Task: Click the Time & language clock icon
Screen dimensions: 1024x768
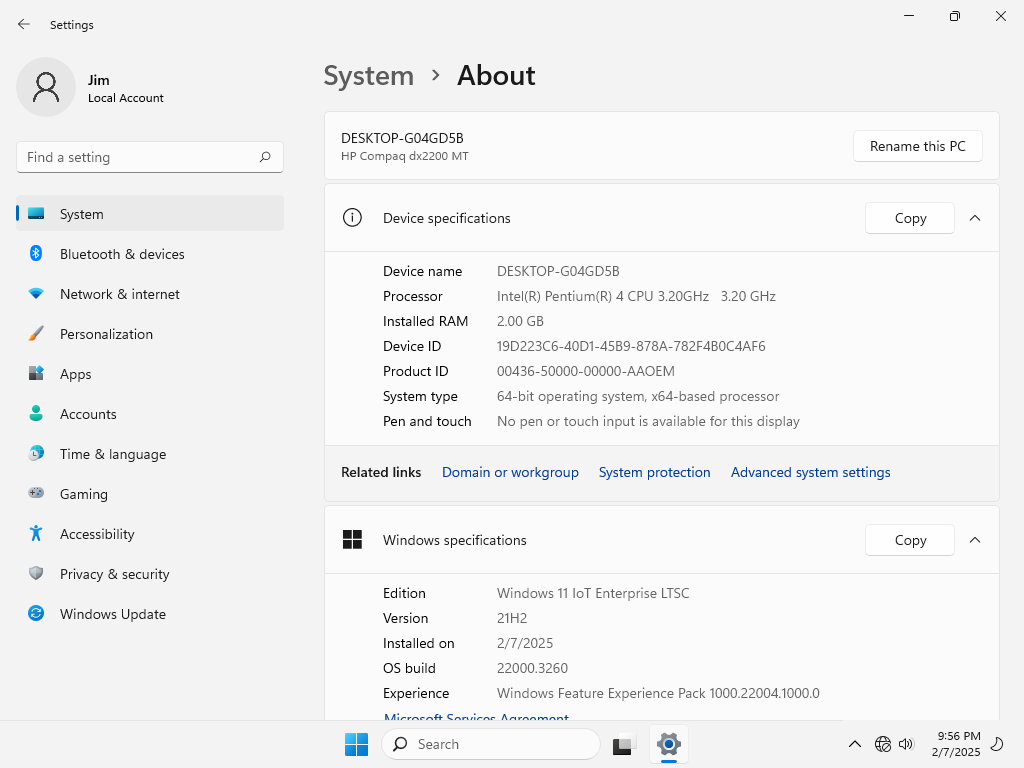Action: tap(36, 453)
